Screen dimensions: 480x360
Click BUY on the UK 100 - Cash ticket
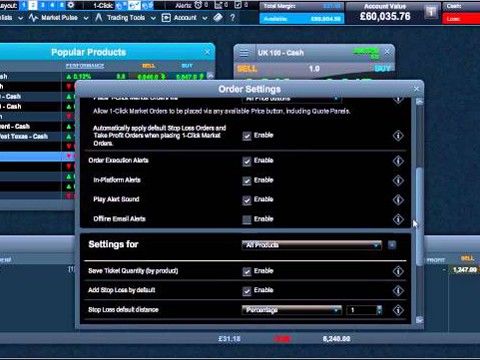coord(382,69)
